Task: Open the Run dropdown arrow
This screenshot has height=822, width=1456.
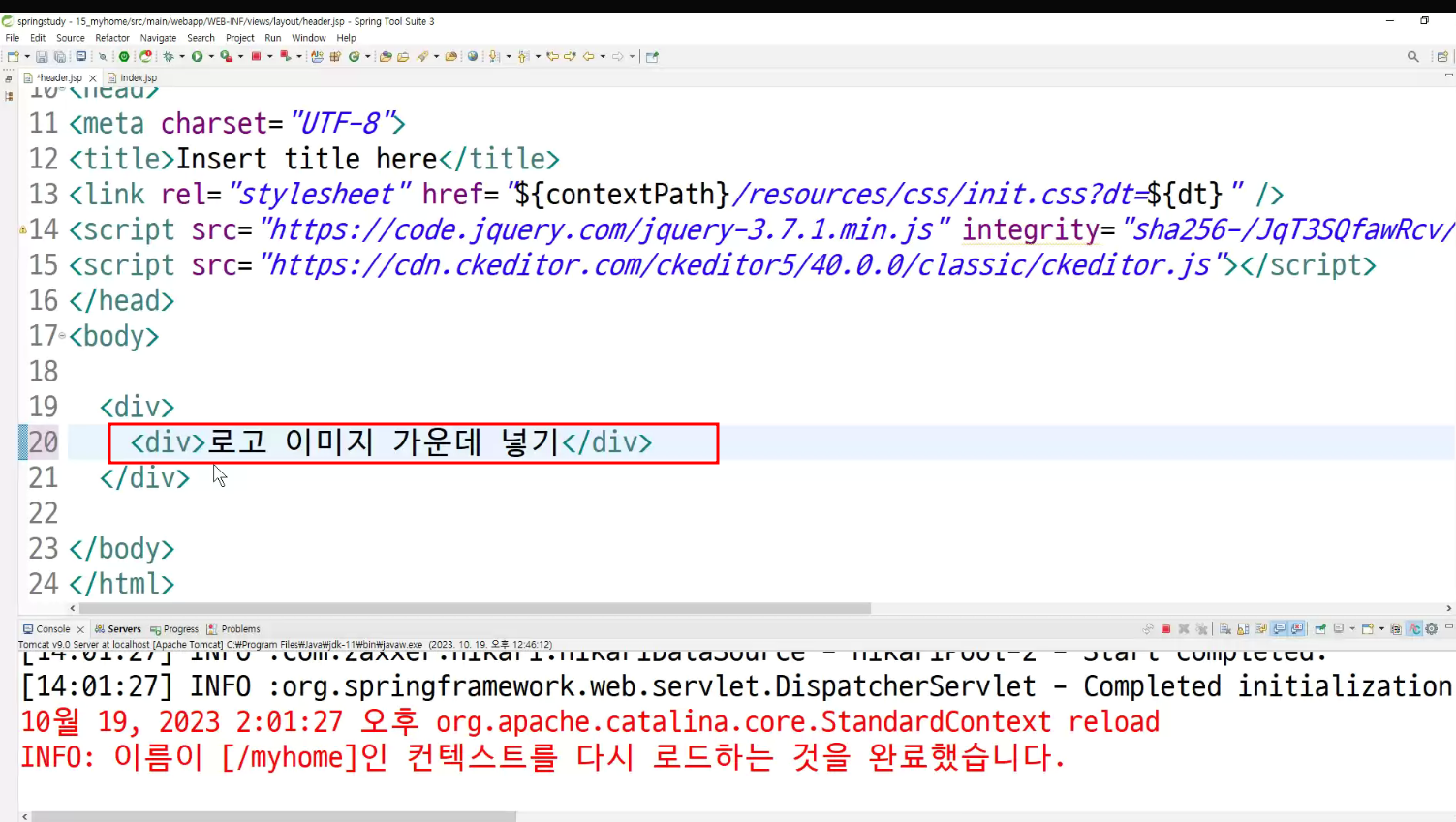Action: tap(211, 57)
